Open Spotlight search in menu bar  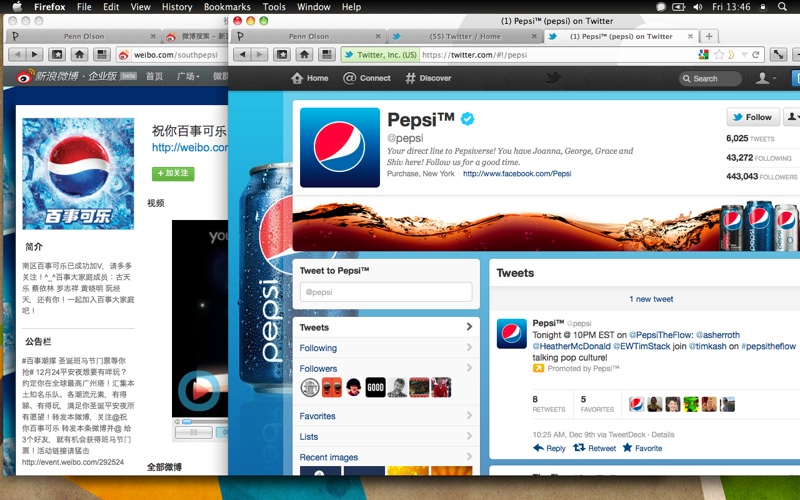coord(782,7)
